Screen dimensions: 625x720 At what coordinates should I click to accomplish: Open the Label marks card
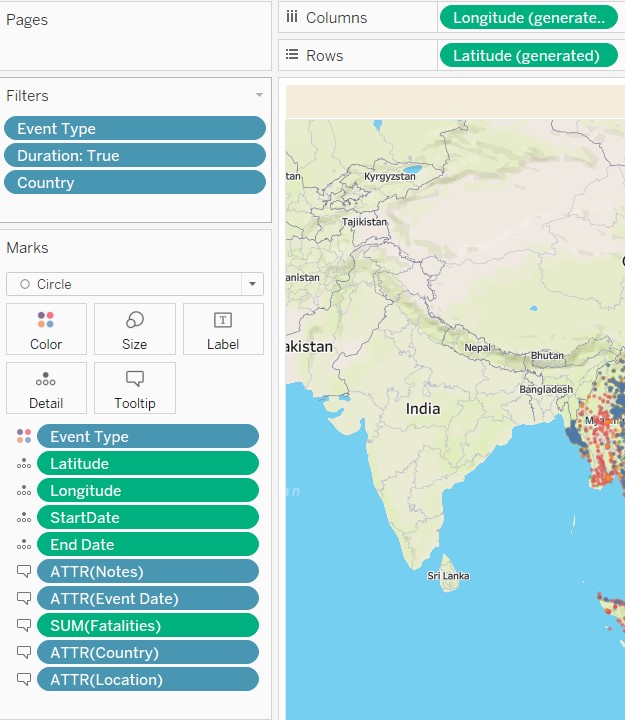[223, 330]
